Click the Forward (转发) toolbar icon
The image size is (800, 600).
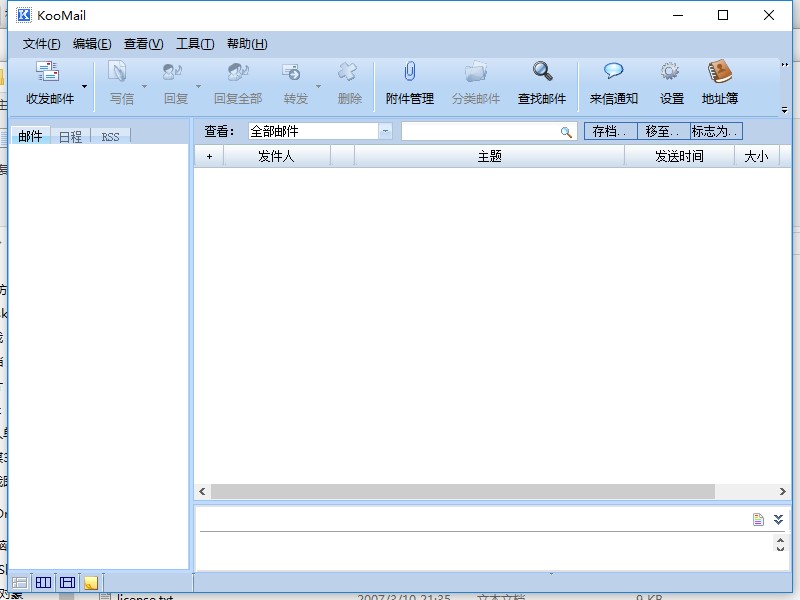pyautogui.click(x=292, y=72)
